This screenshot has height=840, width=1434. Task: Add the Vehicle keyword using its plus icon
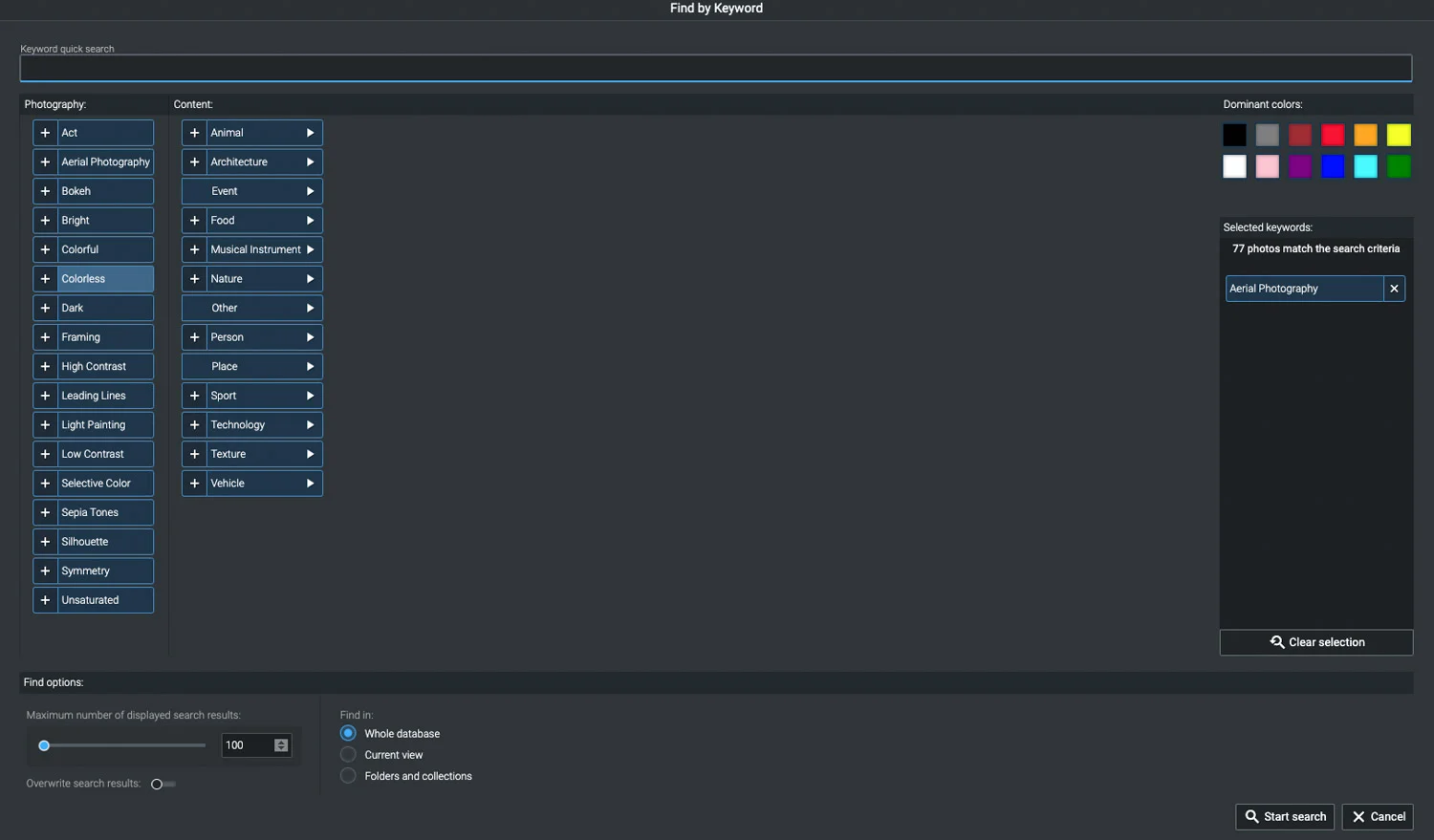(x=194, y=484)
